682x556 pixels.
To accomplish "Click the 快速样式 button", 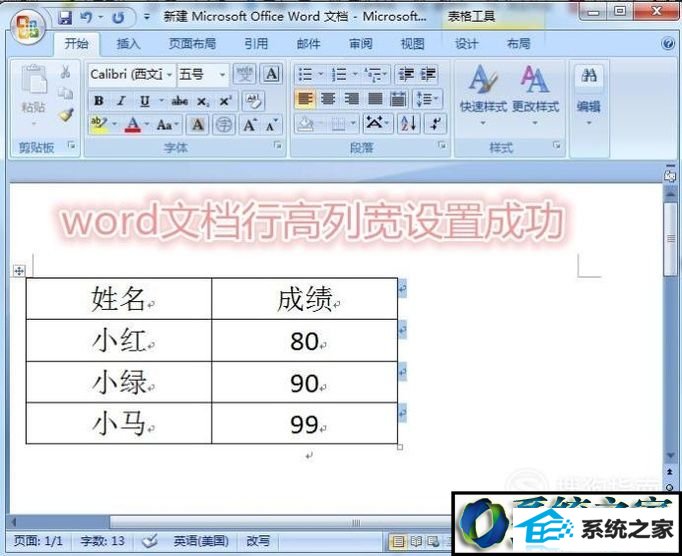I will [x=483, y=90].
